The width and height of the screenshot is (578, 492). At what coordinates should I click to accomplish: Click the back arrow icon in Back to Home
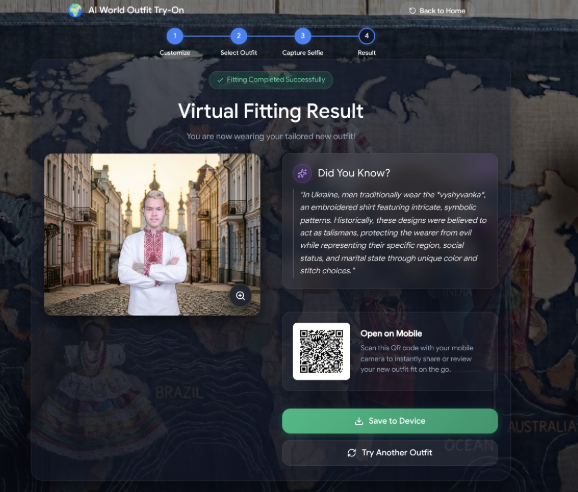[412, 11]
